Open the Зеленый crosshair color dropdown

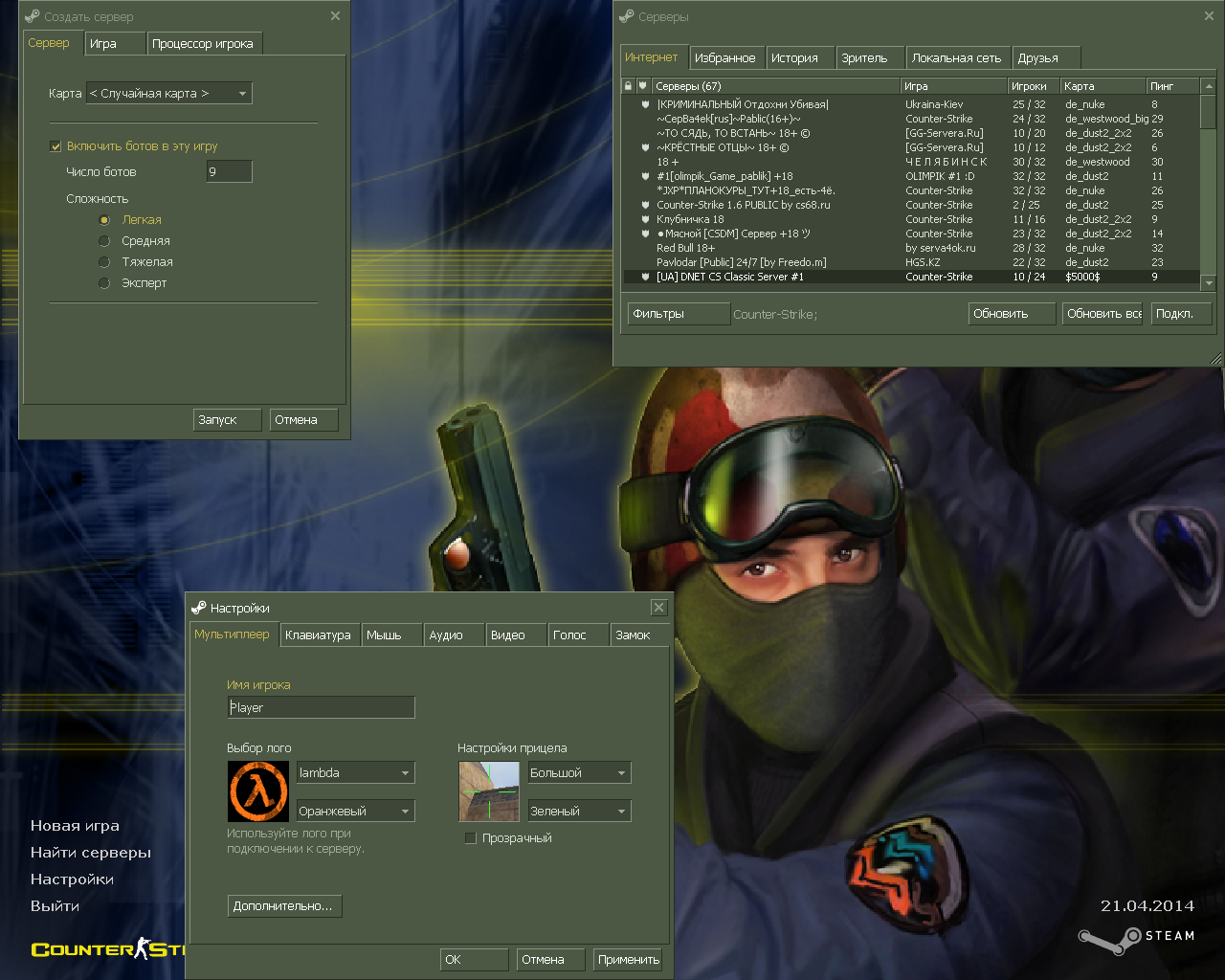pos(580,811)
